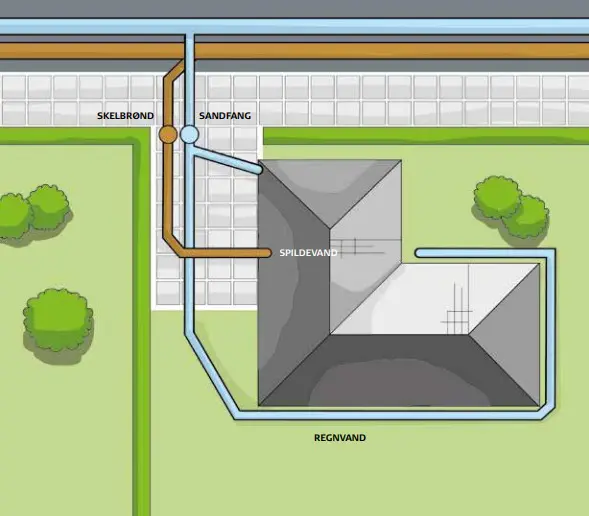Click the REGNVAND label below the house
Image resolution: width=589 pixels, height=516 pixels.
[x=340, y=438]
